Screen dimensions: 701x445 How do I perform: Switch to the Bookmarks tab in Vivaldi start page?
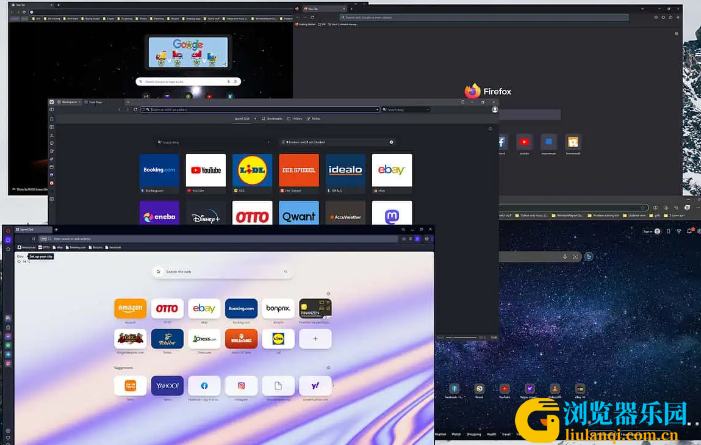click(272, 119)
